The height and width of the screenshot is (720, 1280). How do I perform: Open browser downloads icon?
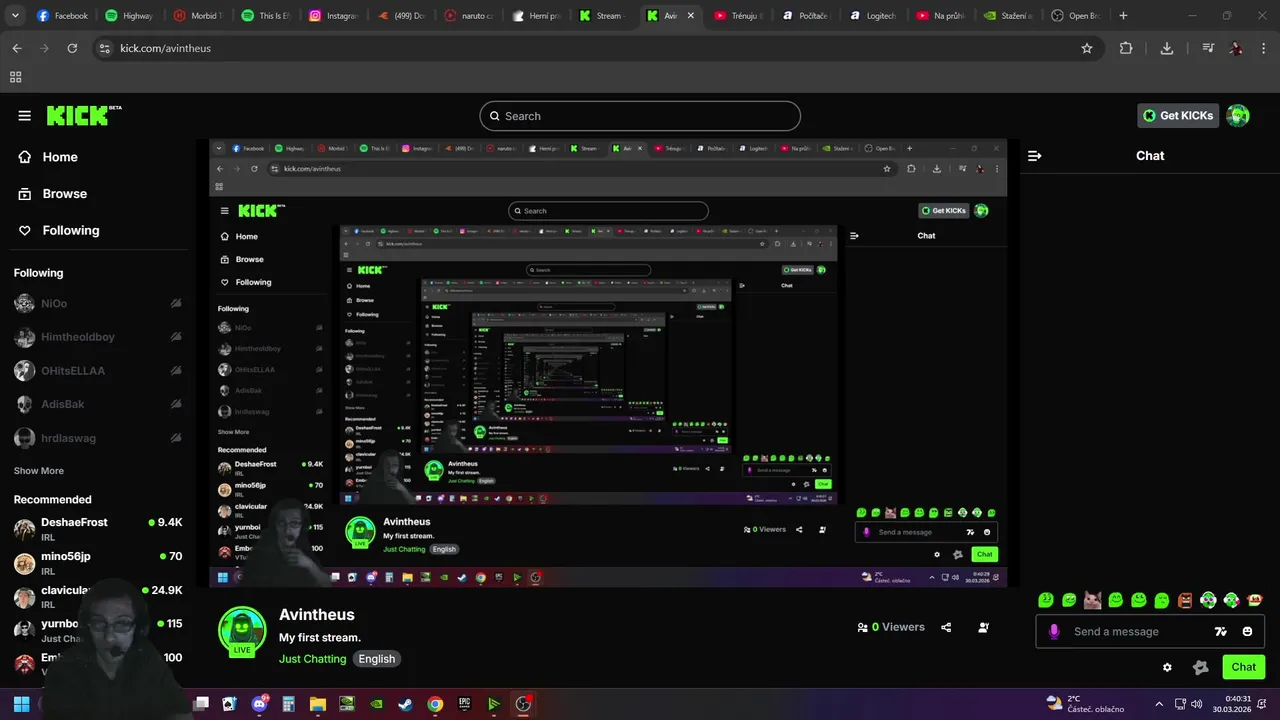(x=1167, y=48)
